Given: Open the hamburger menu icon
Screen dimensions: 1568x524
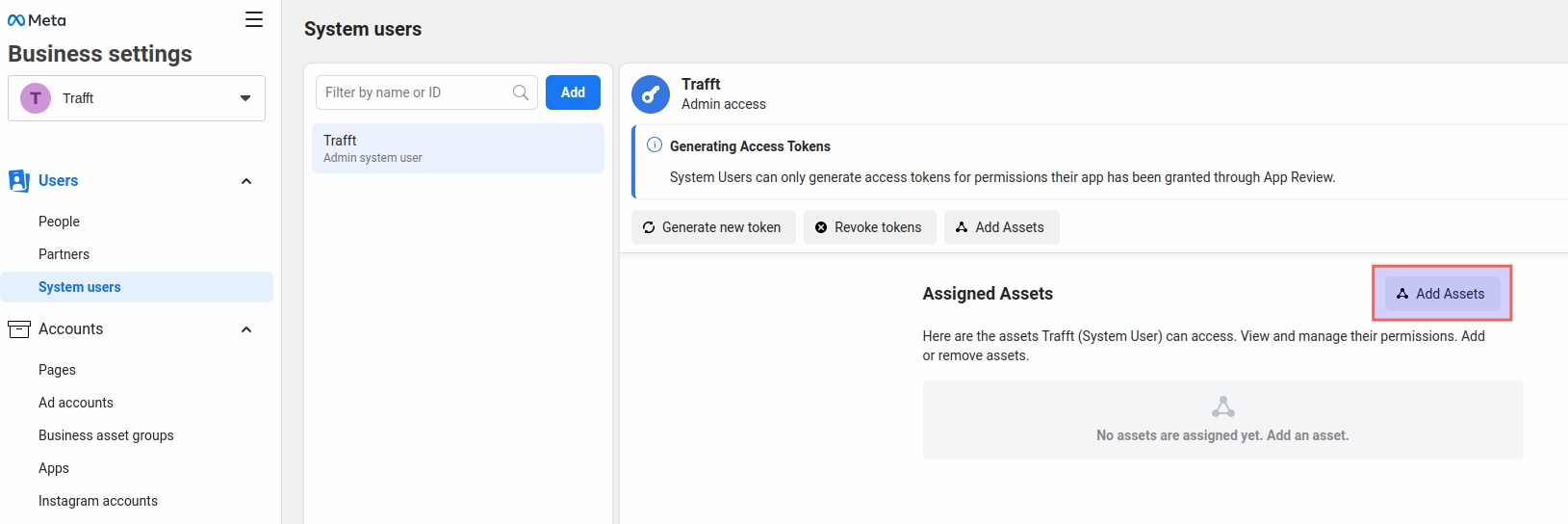Looking at the screenshot, I should (254, 19).
